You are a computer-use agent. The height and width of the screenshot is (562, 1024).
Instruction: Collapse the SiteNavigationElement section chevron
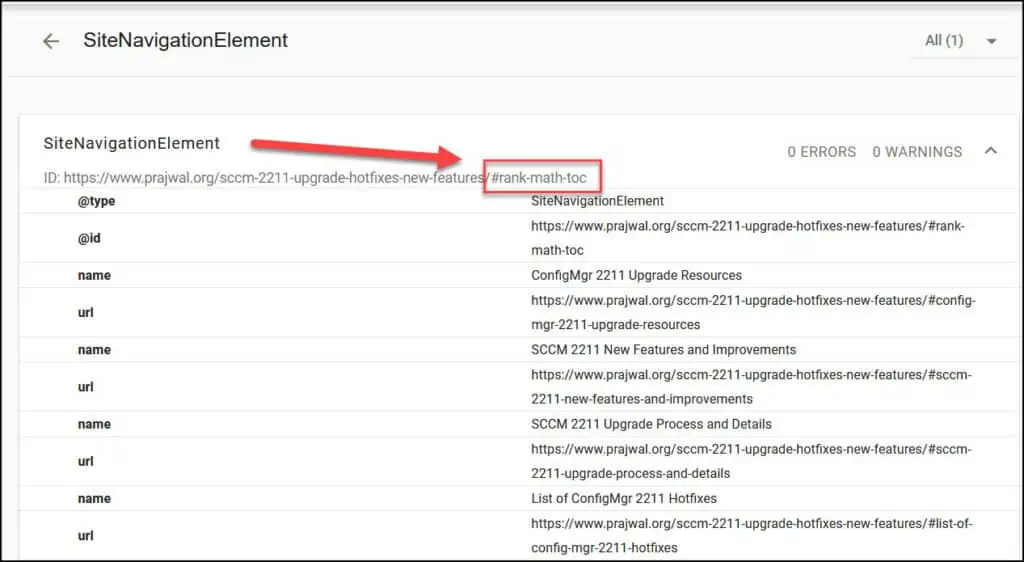(x=991, y=151)
